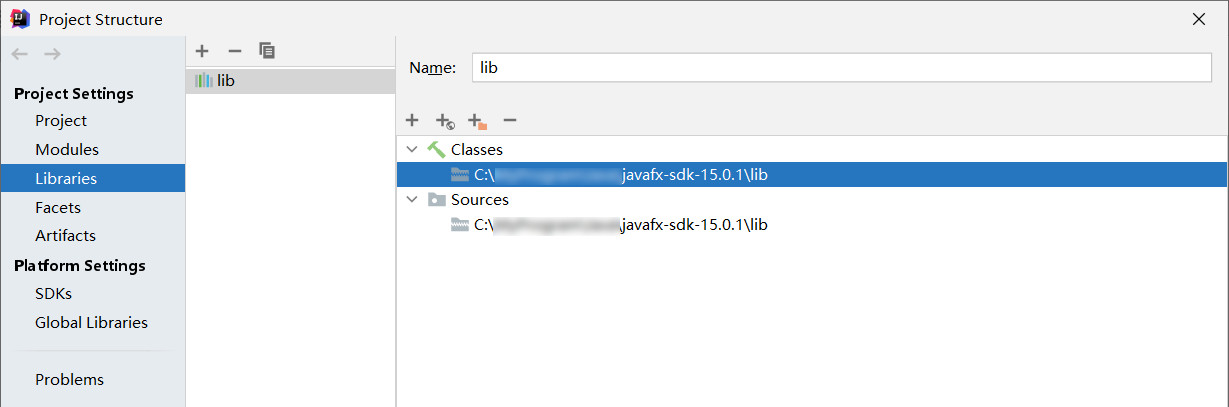Remove the selected library from the list

(x=235, y=51)
